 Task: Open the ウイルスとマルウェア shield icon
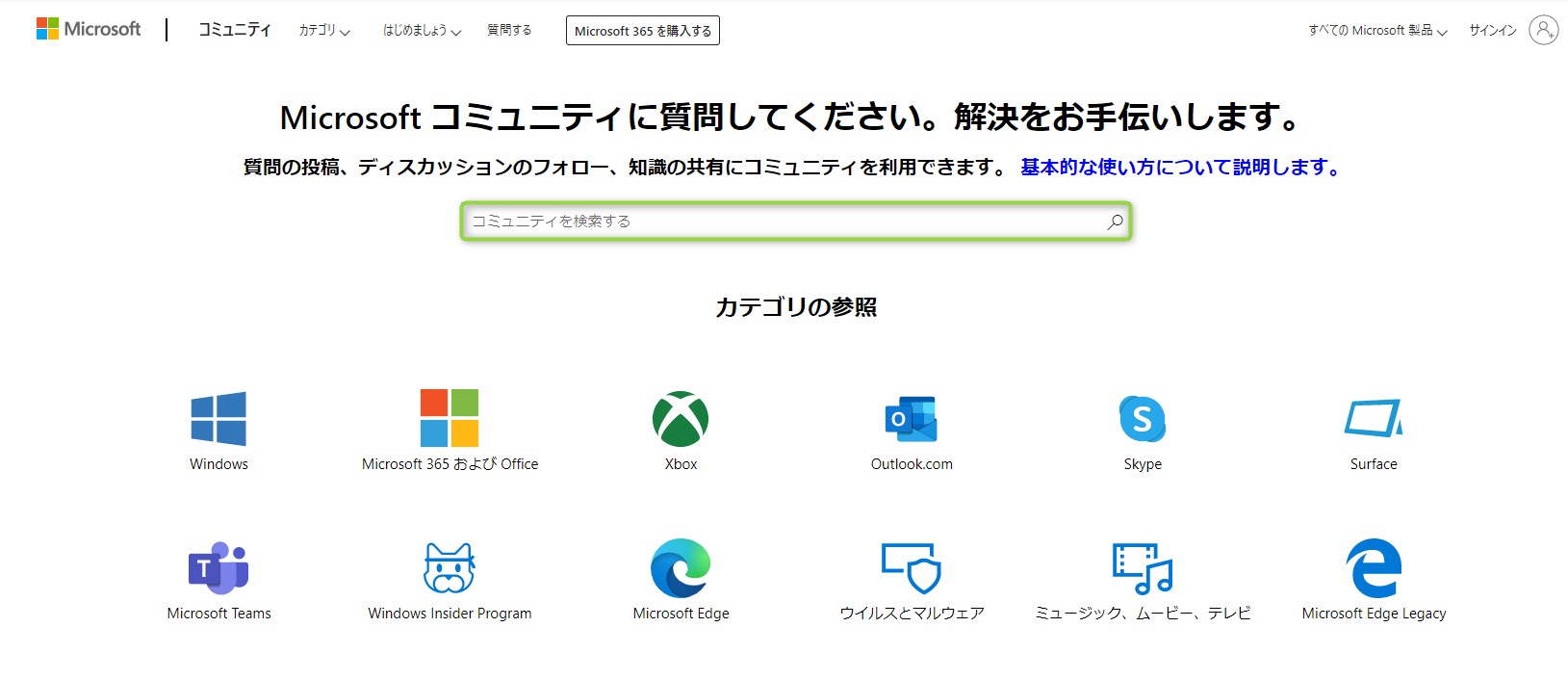(912, 568)
